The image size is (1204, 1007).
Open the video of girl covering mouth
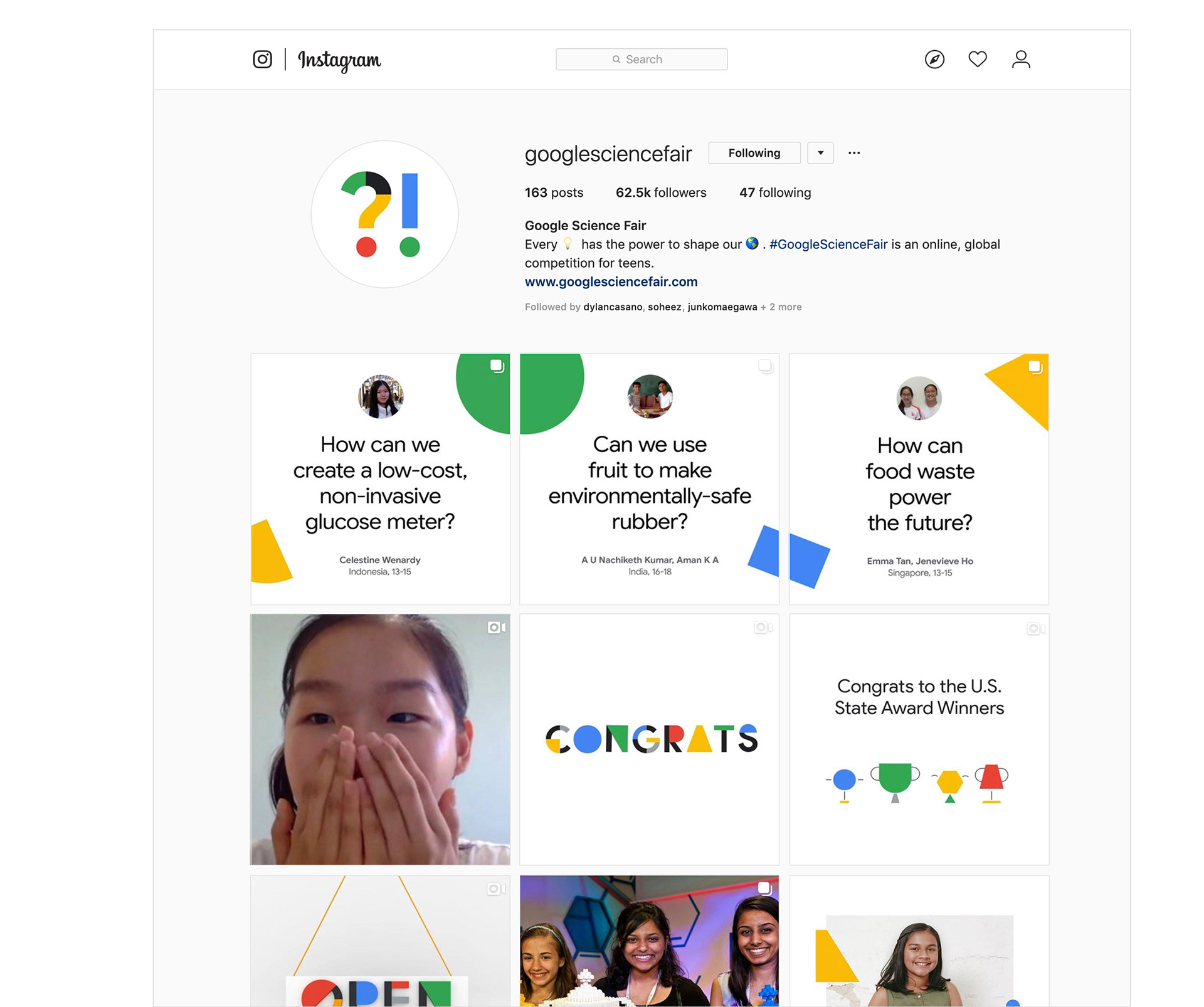[381, 739]
